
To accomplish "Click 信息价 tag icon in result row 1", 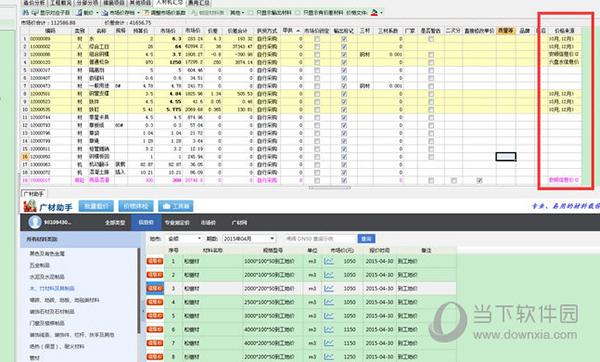I will click(155, 261).
